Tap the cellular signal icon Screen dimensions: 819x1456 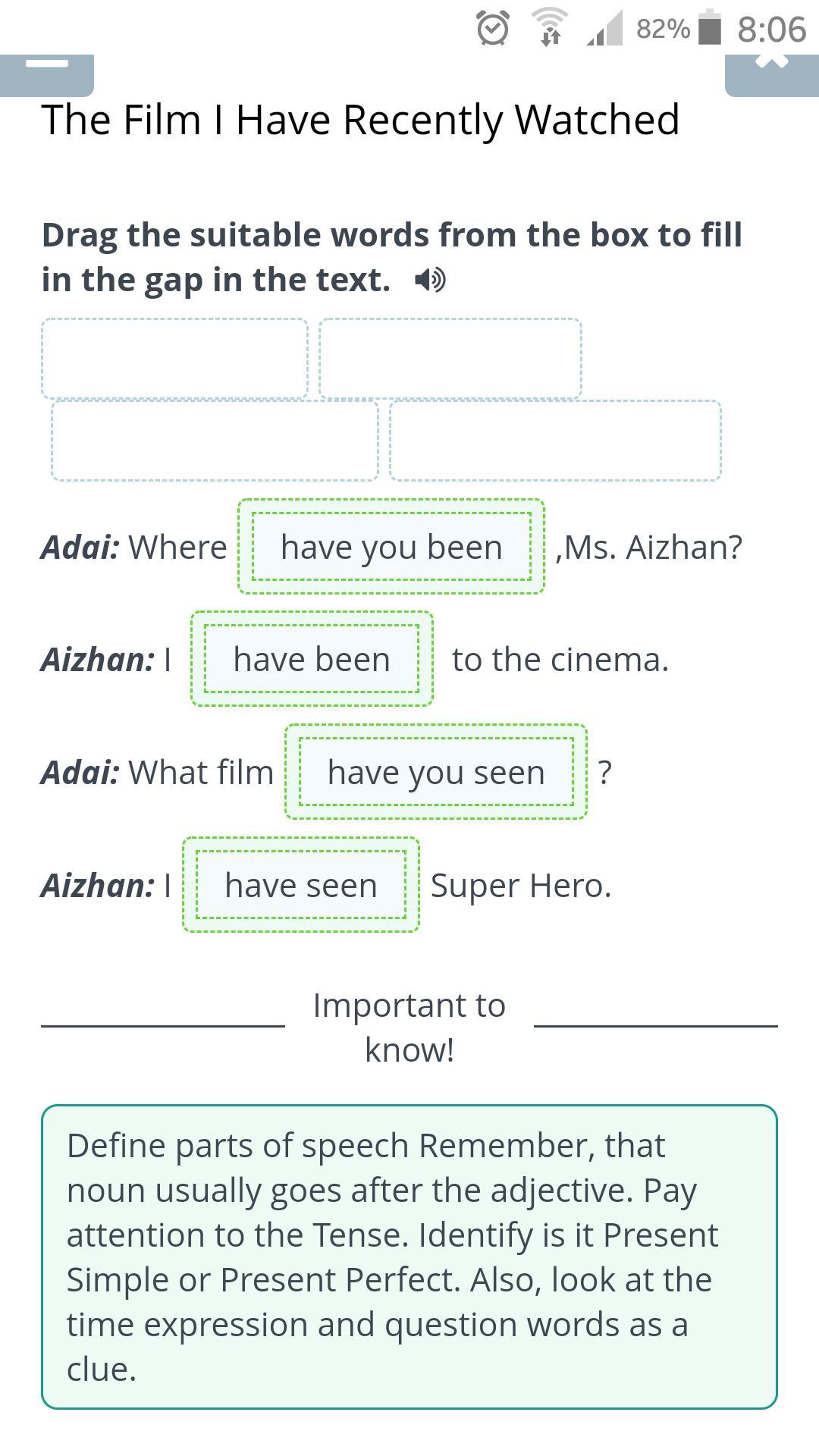[x=605, y=28]
